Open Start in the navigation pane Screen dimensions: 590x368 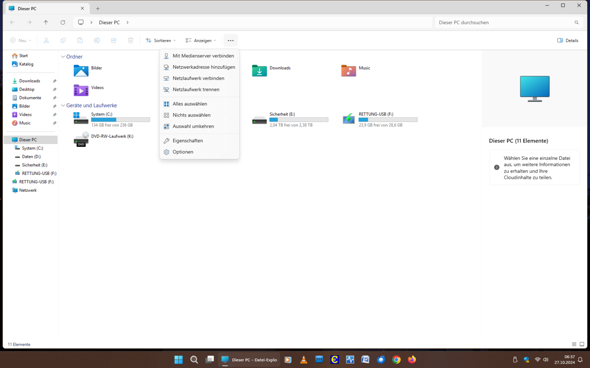point(20,56)
